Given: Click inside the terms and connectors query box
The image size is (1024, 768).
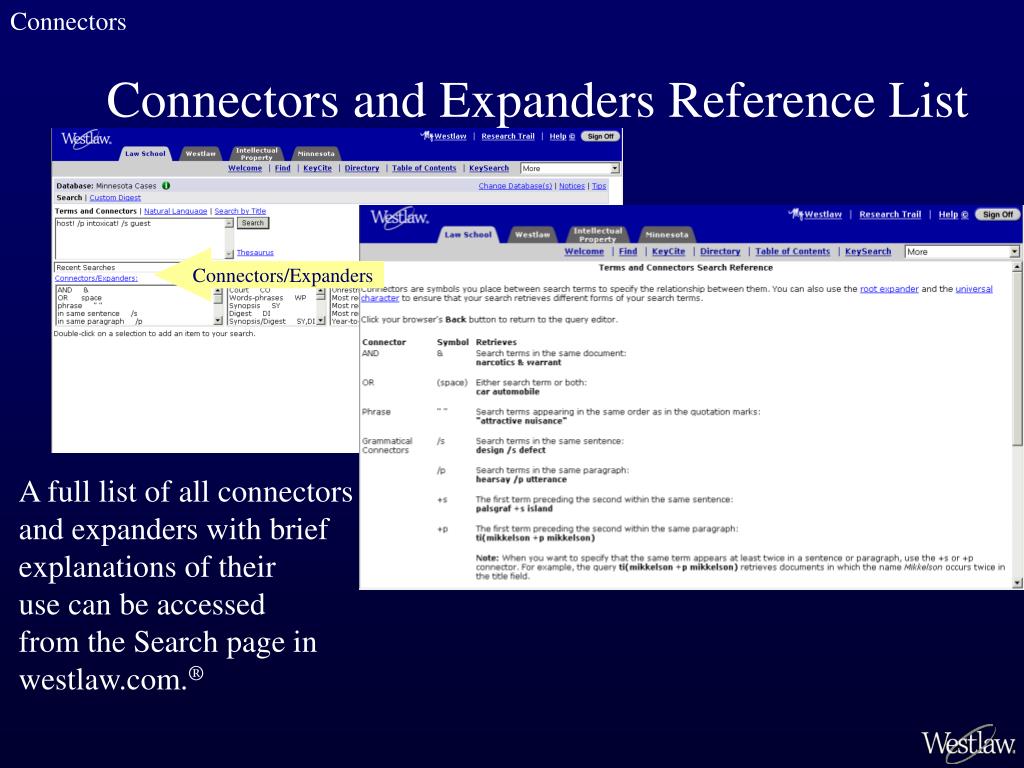Looking at the screenshot, I should pos(139,238).
